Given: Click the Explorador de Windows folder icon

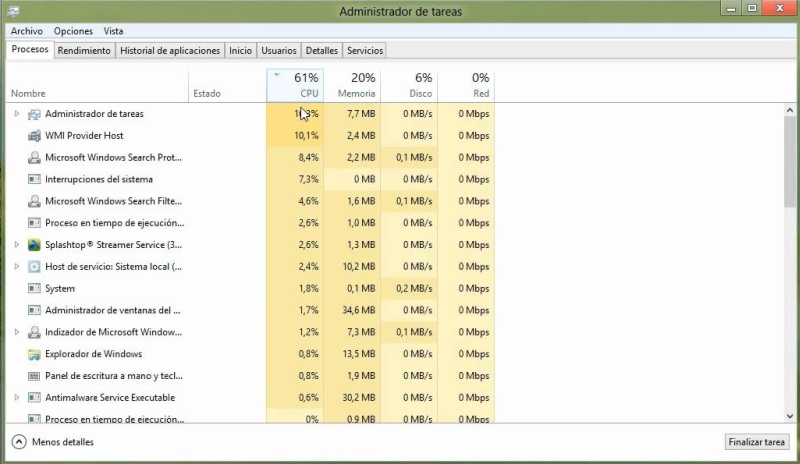Looking at the screenshot, I should [34, 354].
